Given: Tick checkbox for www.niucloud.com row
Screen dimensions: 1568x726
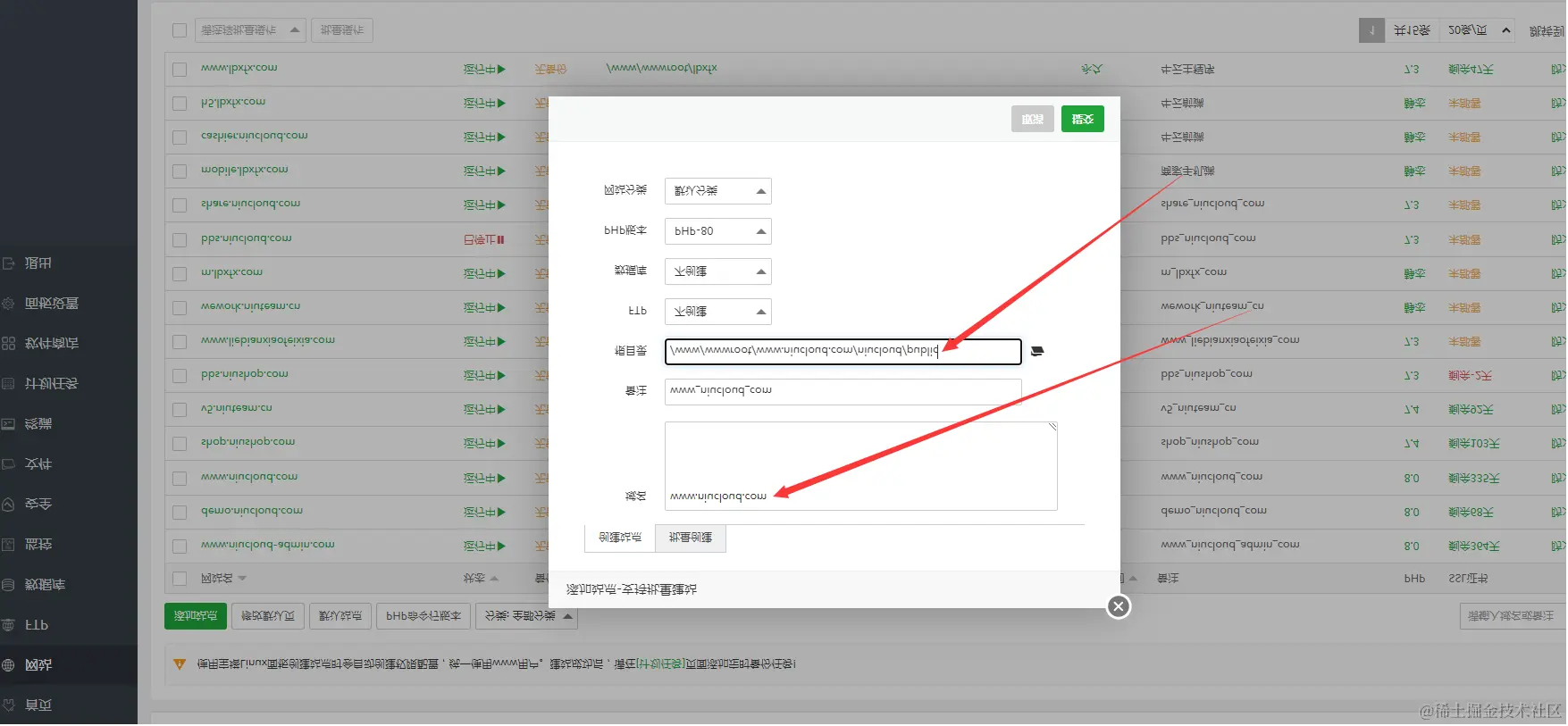Looking at the screenshot, I should coord(180,478).
